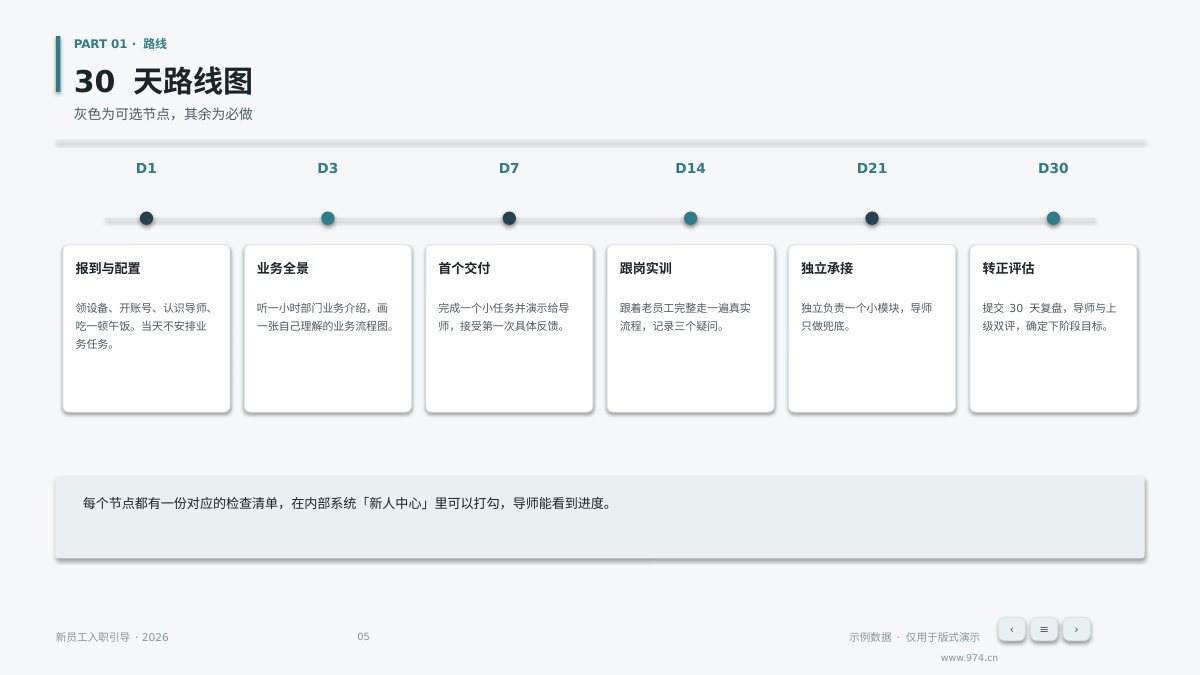Click subtitle 灰色为可选节点，其余为必做
The height and width of the screenshot is (675, 1200).
pos(163,114)
